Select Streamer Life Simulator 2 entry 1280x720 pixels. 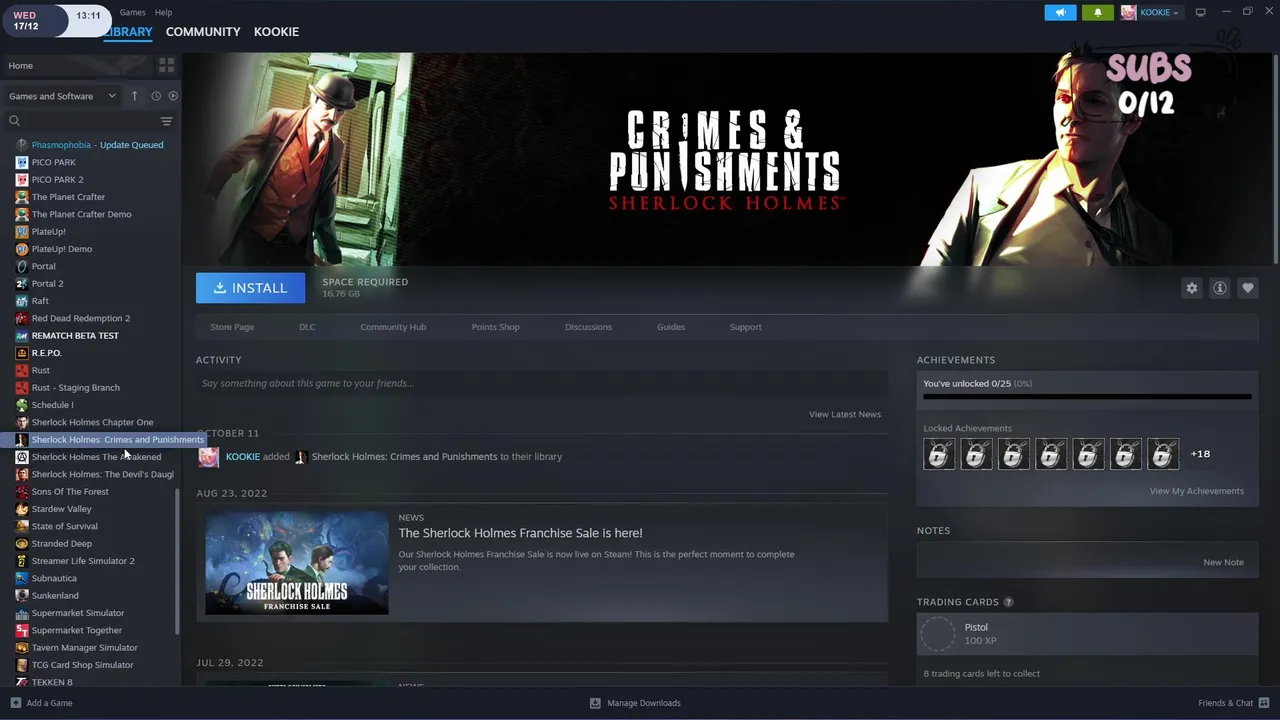(83, 561)
